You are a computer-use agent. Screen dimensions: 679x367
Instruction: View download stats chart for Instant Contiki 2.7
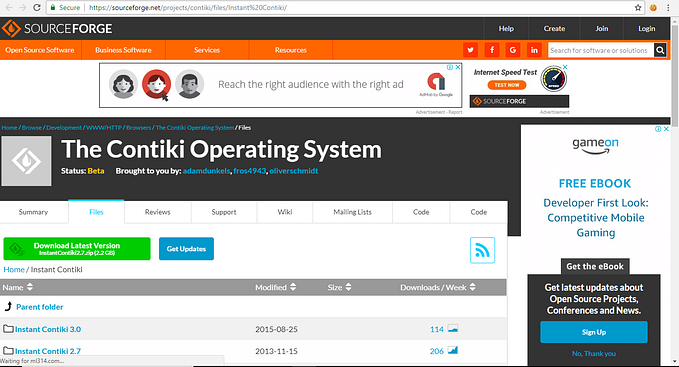(x=453, y=350)
